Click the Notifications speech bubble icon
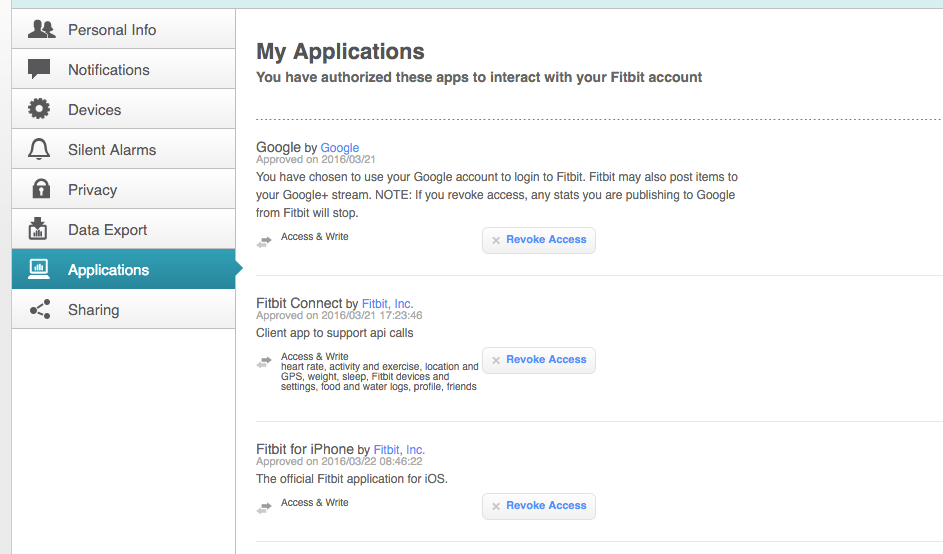This screenshot has width=943, height=554. point(39,69)
